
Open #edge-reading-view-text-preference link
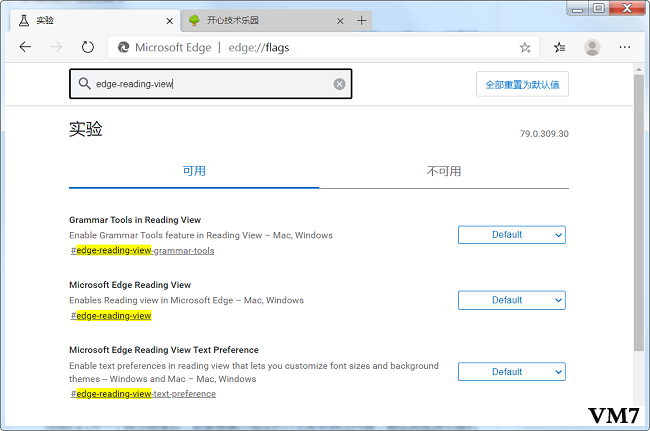143,394
